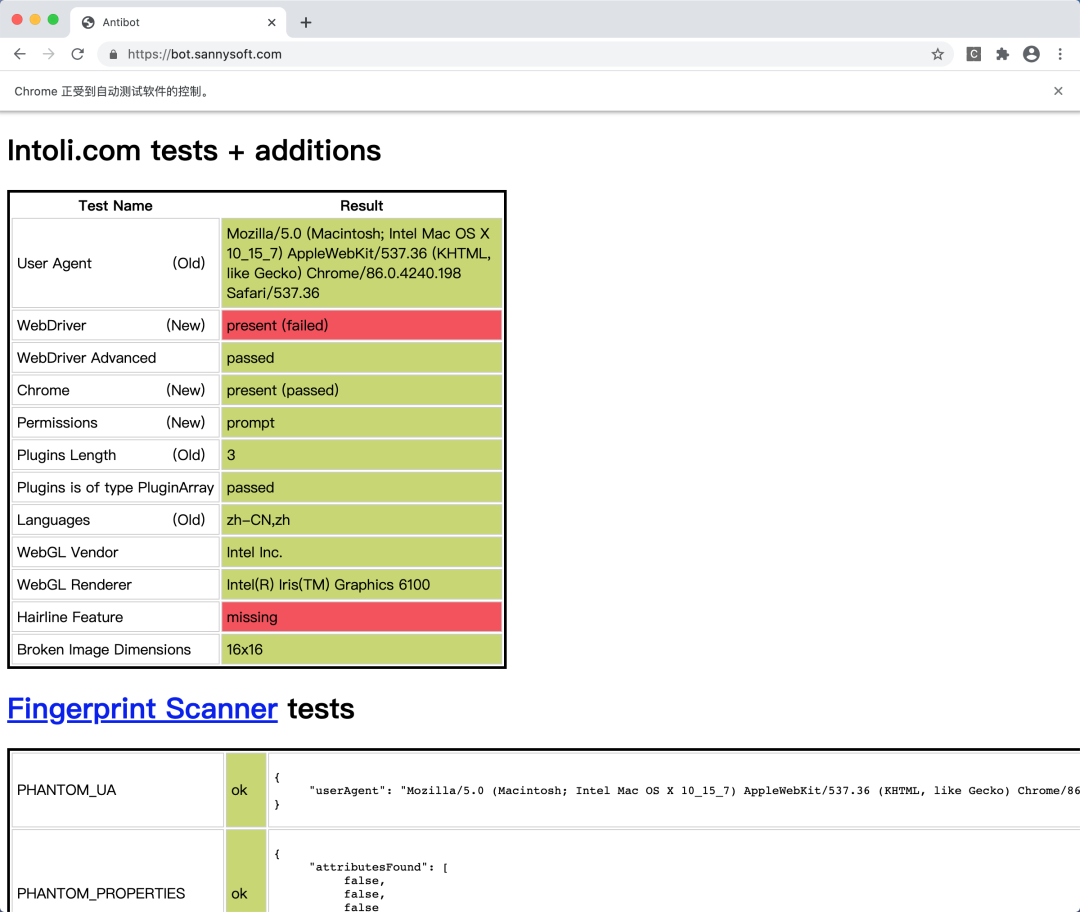Image resolution: width=1080 pixels, height=912 pixels.
Task: Click 'Plugins is of type PluginArray' label
Action: (116, 487)
